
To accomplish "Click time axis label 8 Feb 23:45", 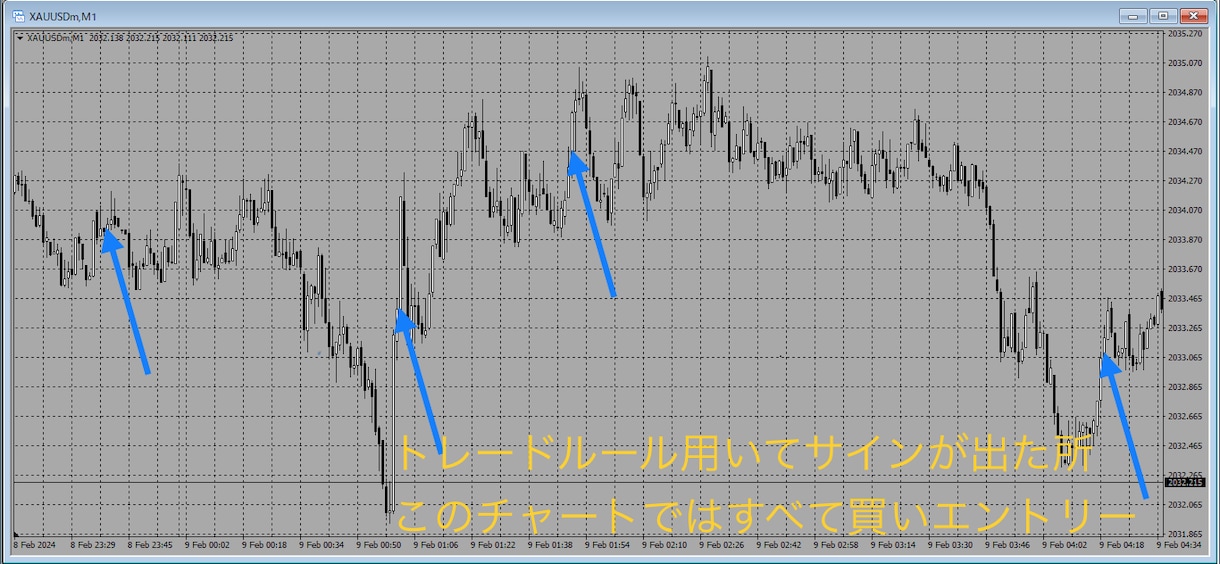I will click(150, 546).
